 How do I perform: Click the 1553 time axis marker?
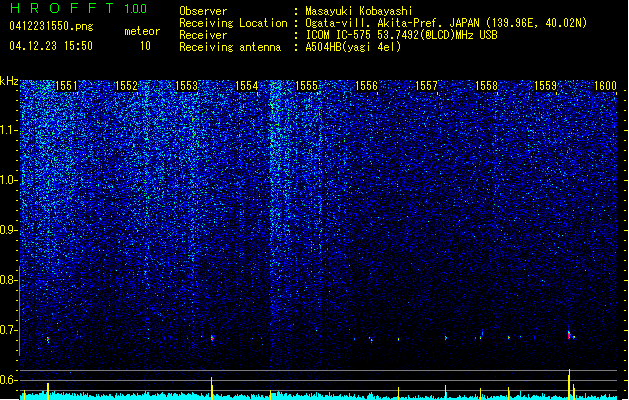(x=187, y=86)
